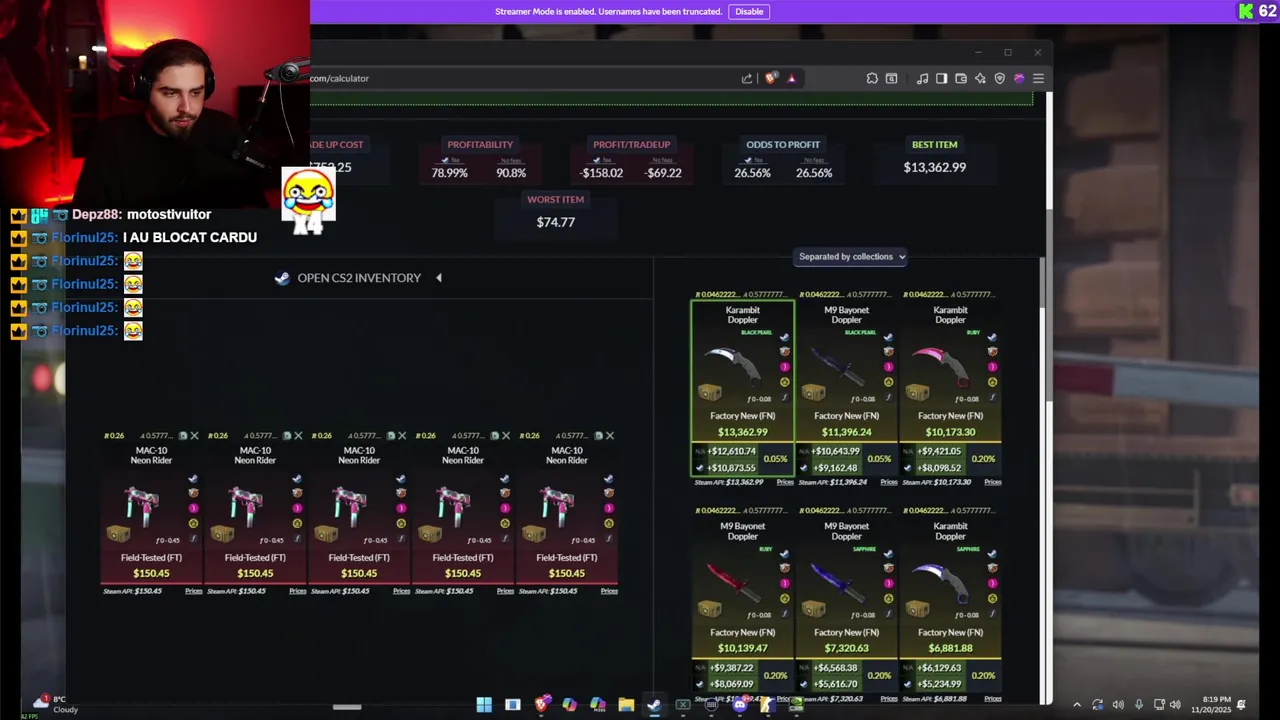
Task: Open the Leo AI sparkle icon
Action: [x=980, y=78]
